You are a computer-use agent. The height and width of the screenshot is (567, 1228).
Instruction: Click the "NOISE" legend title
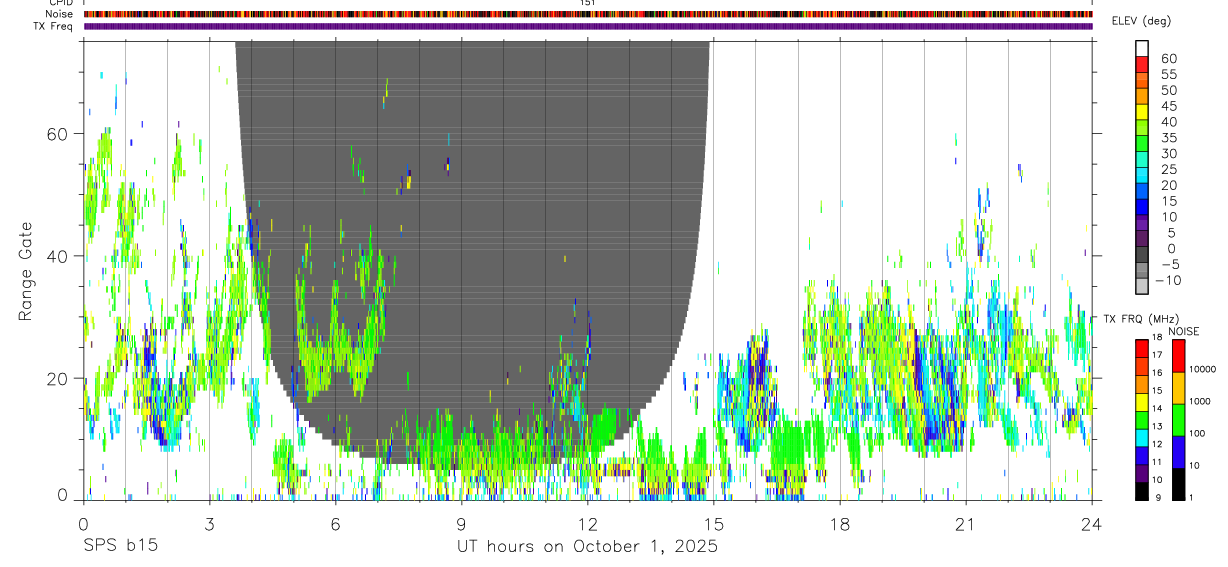coord(1185,331)
